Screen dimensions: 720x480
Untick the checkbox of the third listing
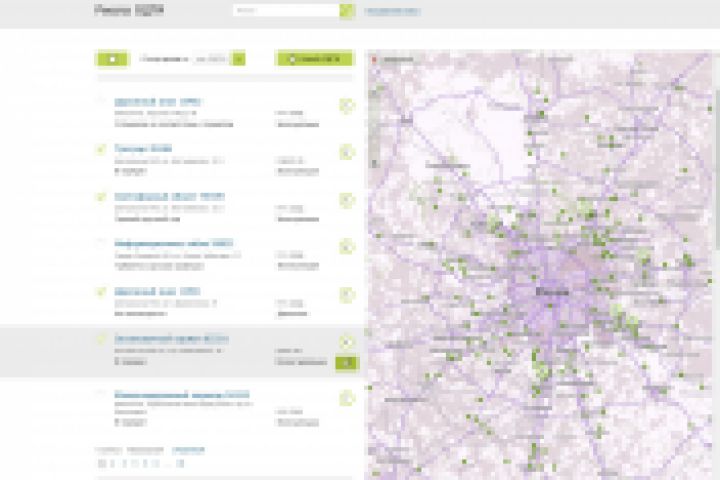coord(101,197)
